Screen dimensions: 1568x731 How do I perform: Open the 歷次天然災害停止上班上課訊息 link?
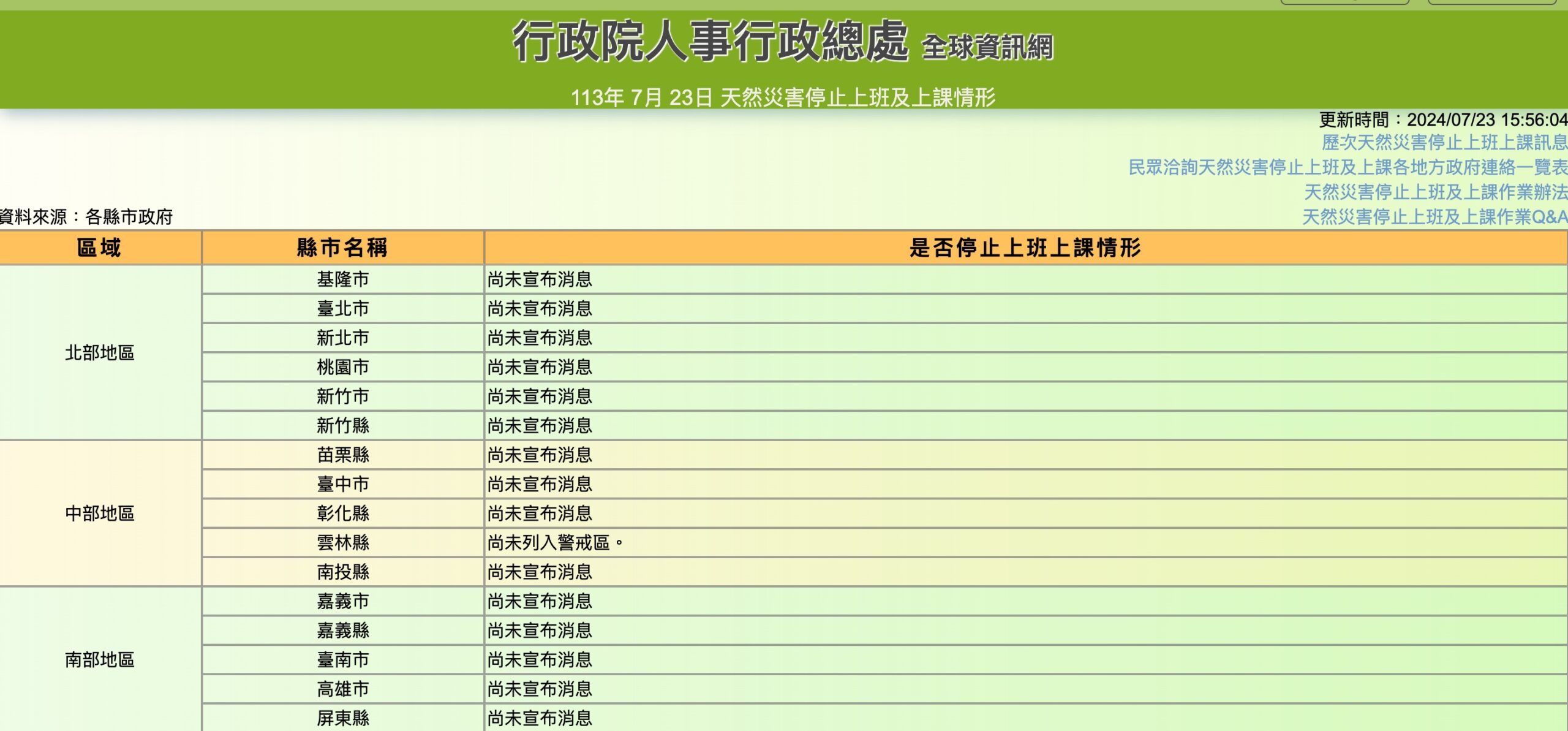[1444, 143]
